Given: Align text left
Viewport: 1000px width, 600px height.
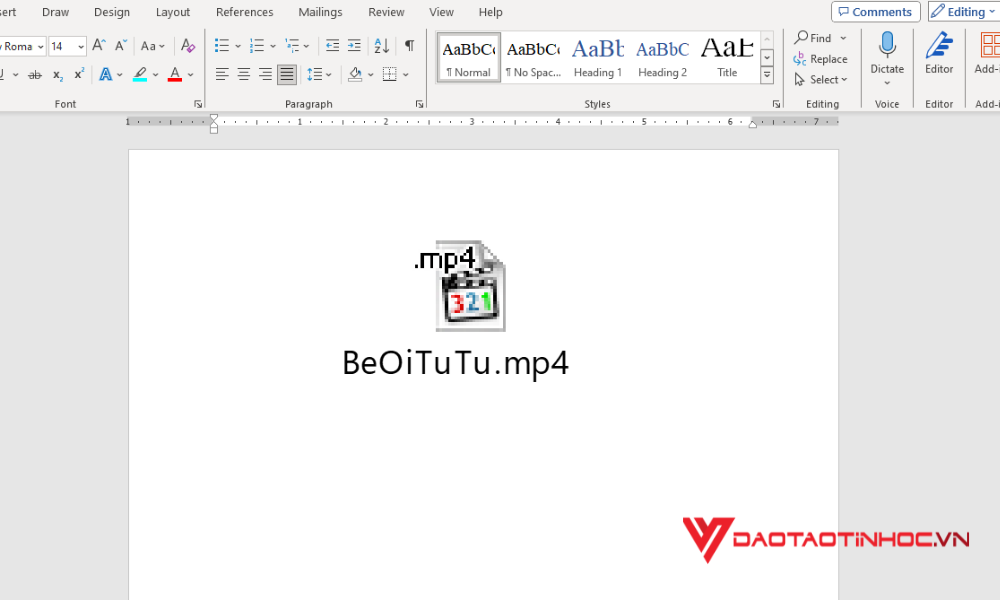Looking at the screenshot, I should (x=222, y=75).
